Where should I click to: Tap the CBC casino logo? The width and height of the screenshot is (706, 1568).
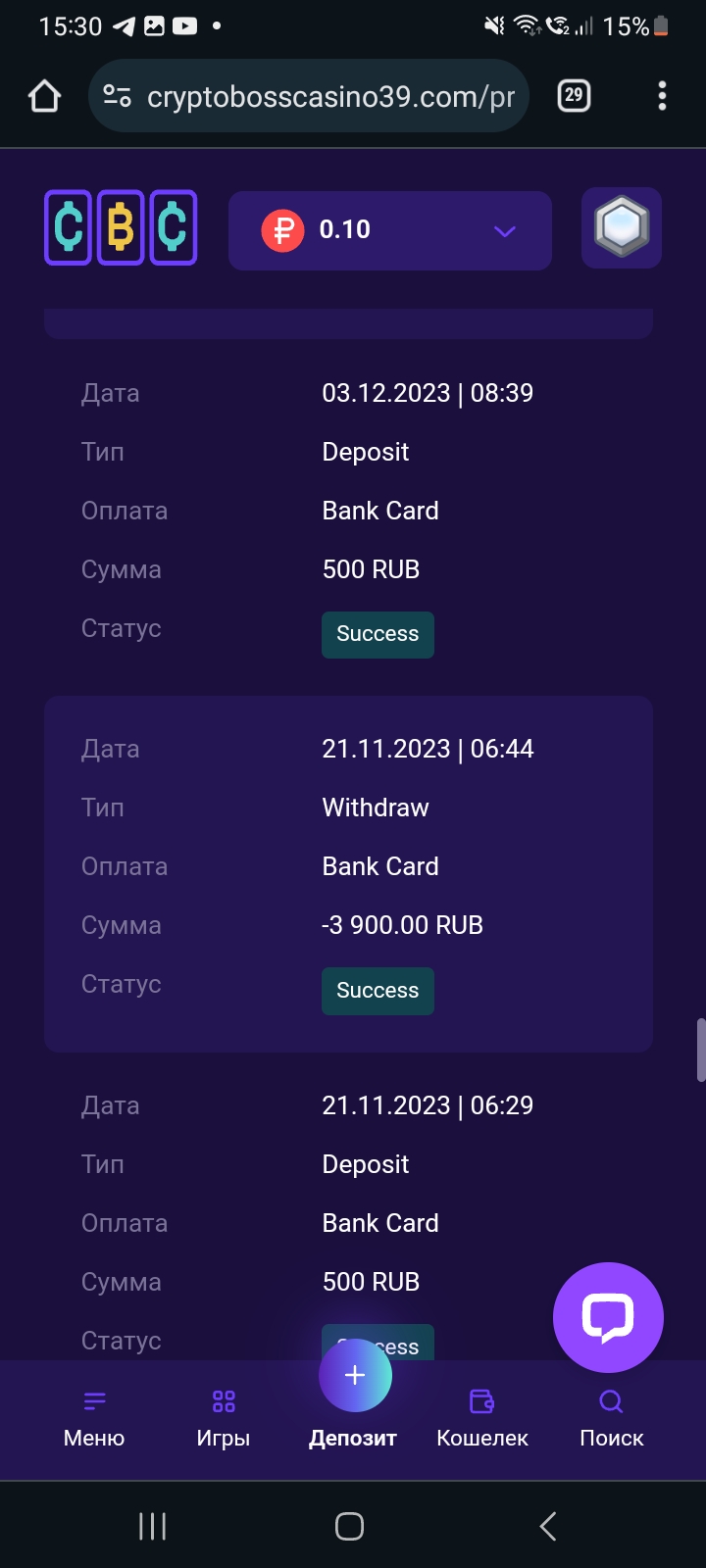tap(121, 228)
